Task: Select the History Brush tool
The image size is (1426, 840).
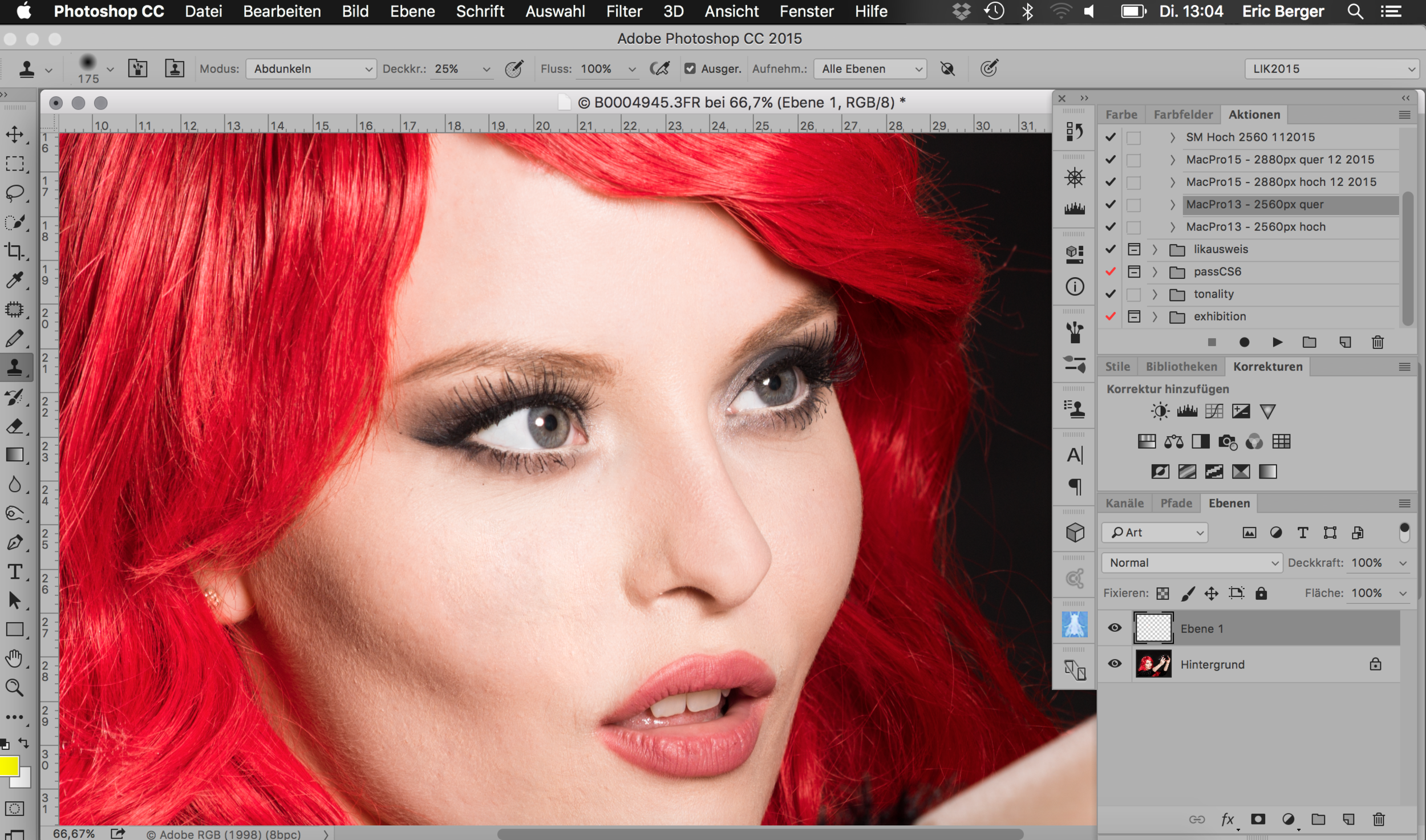Action: [x=14, y=397]
